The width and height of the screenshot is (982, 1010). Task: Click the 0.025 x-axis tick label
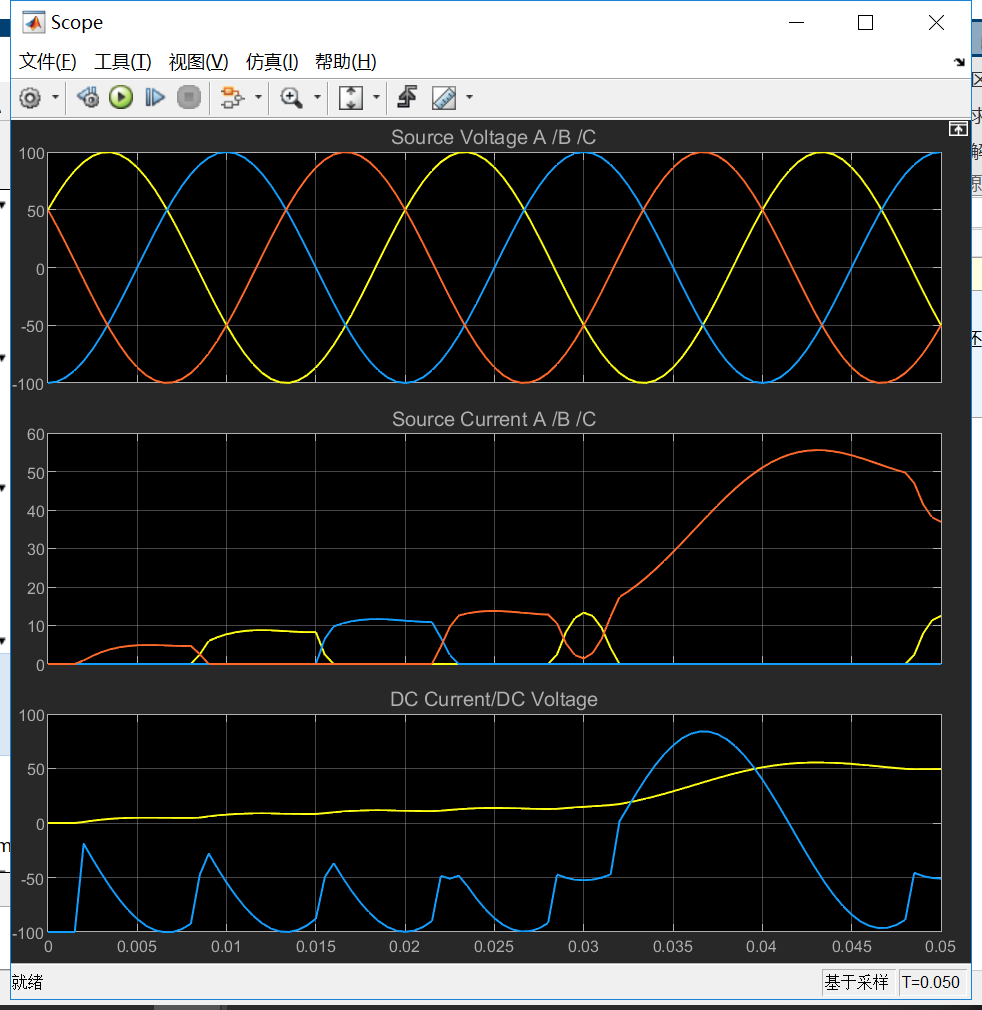[x=494, y=947]
